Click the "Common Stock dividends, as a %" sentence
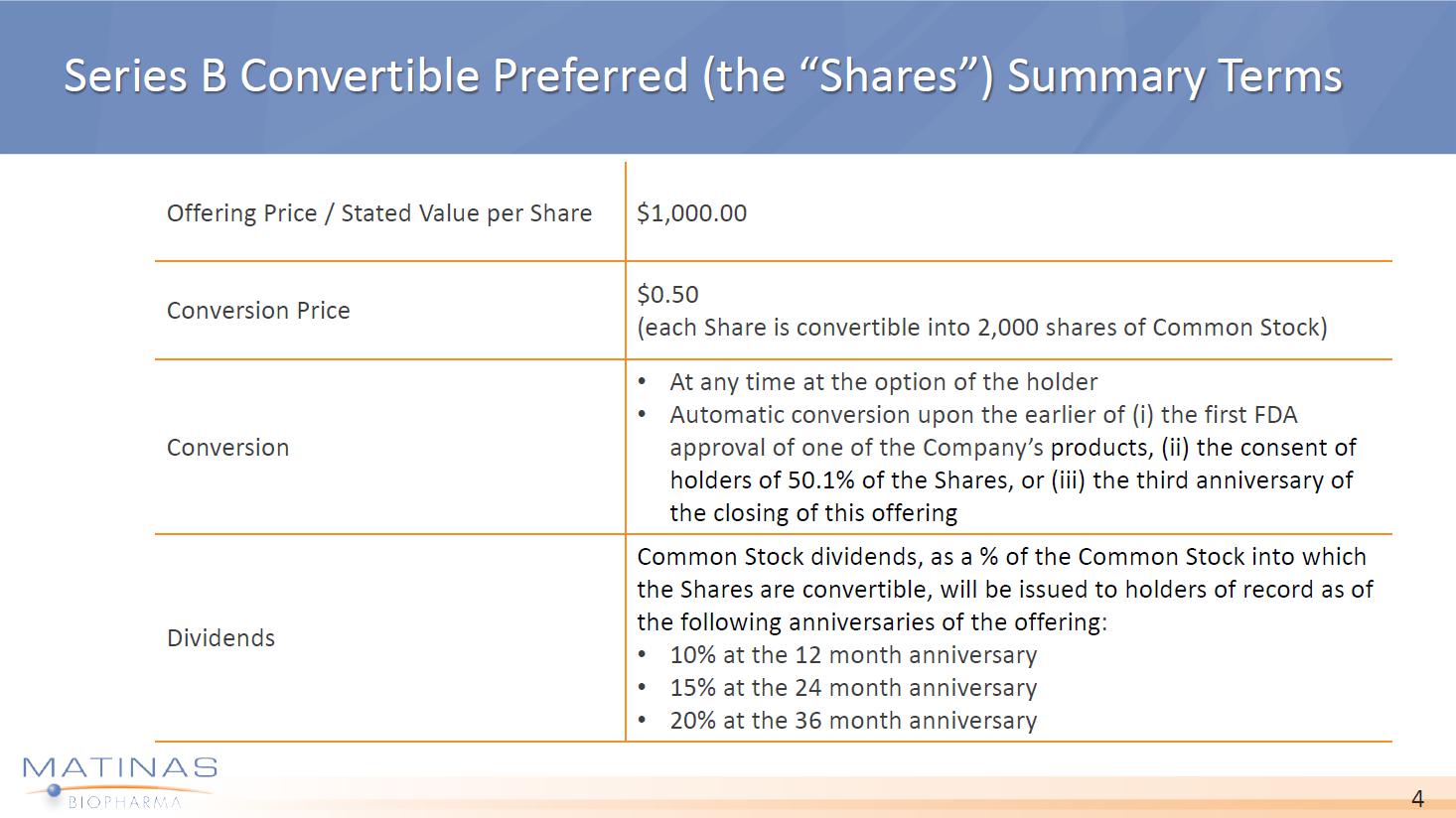 pyautogui.click(x=1001, y=557)
